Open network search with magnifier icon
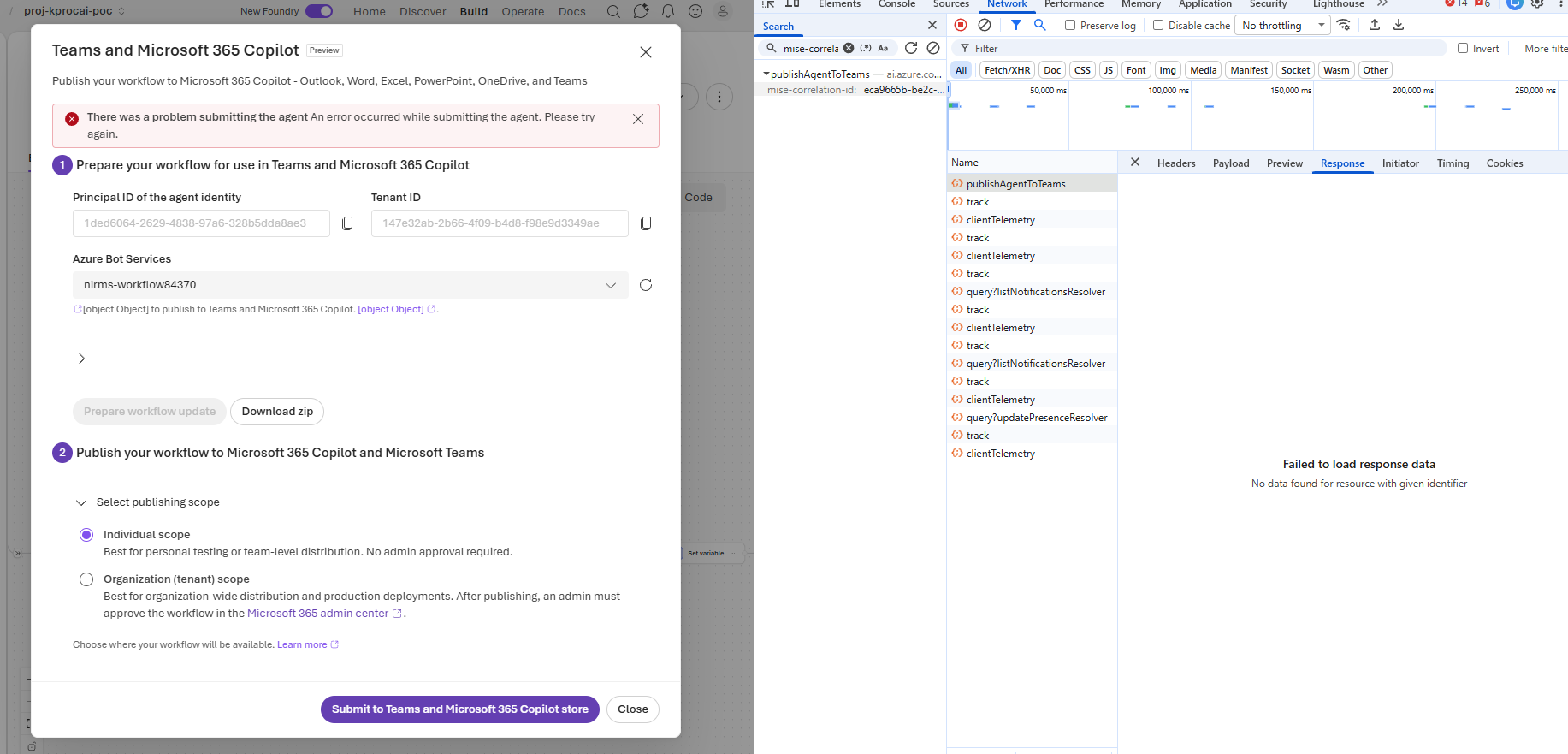 coord(1040,25)
